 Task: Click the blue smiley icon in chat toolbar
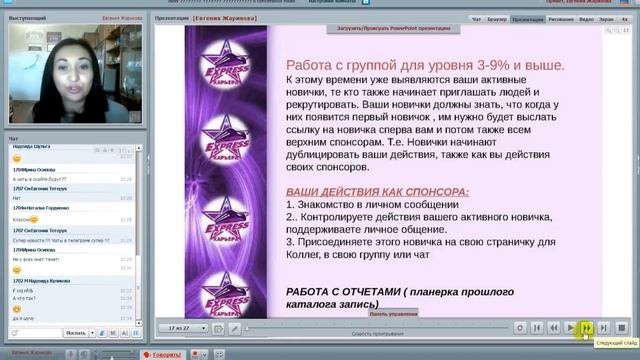(x=102, y=333)
